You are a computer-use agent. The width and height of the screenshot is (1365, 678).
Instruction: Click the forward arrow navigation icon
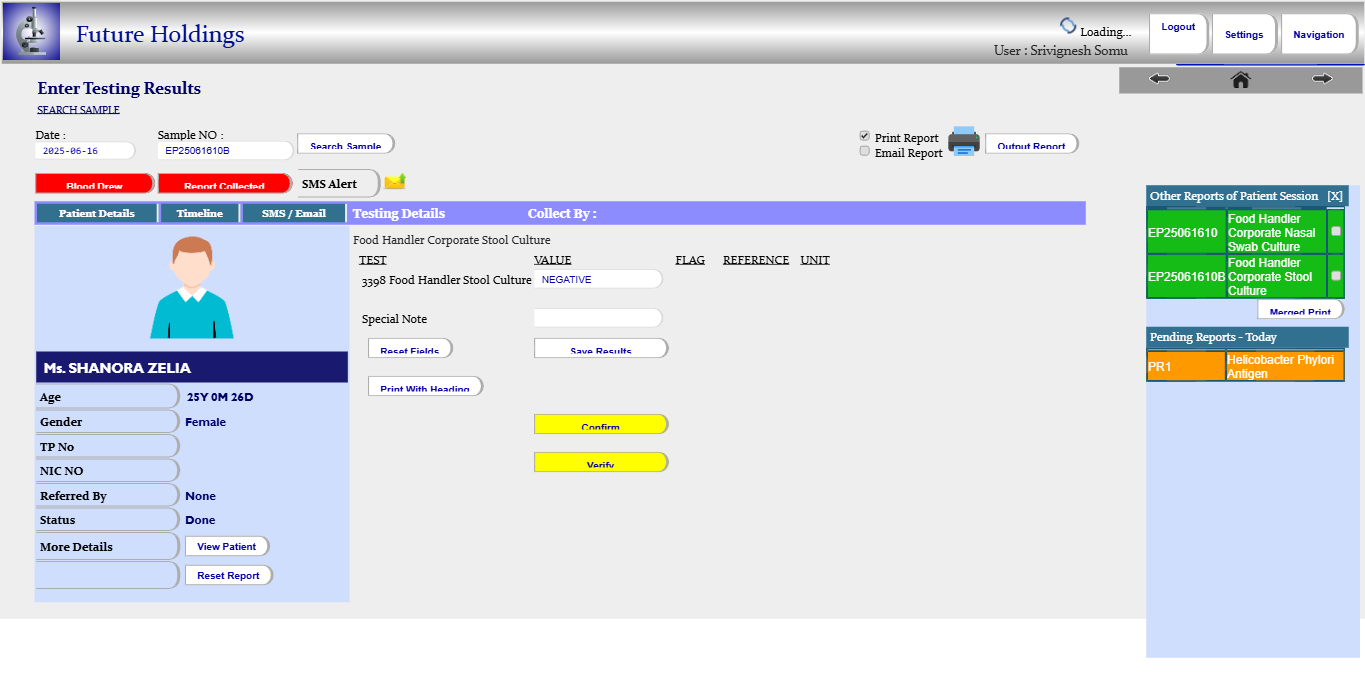1322,79
